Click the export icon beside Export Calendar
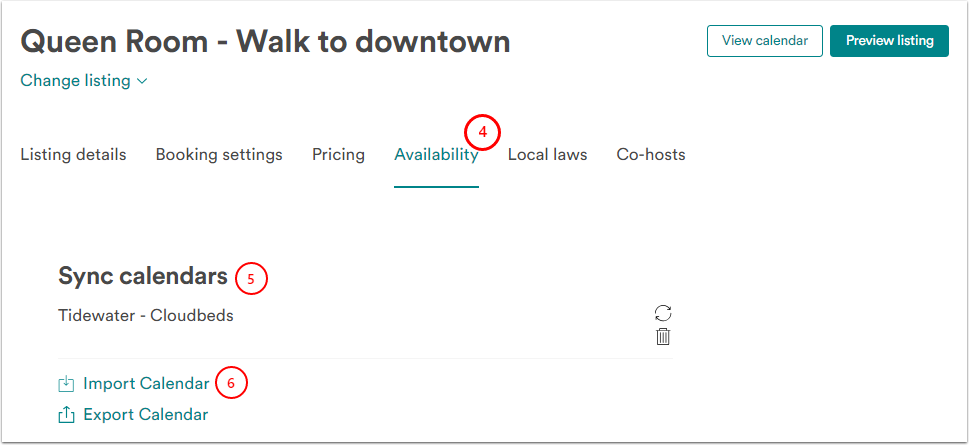This screenshot has width=969, height=445. click(x=67, y=415)
